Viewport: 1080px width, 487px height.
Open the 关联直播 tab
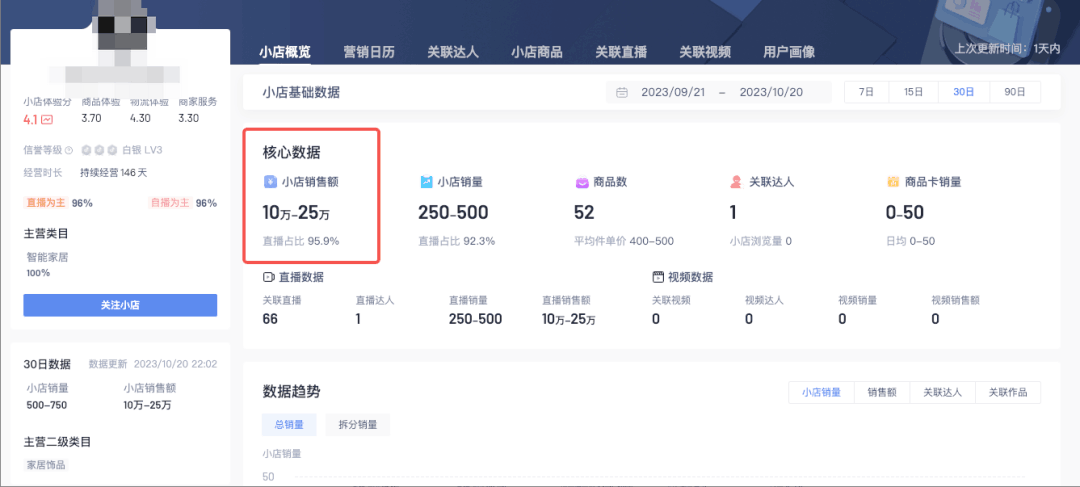(x=621, y=52)
